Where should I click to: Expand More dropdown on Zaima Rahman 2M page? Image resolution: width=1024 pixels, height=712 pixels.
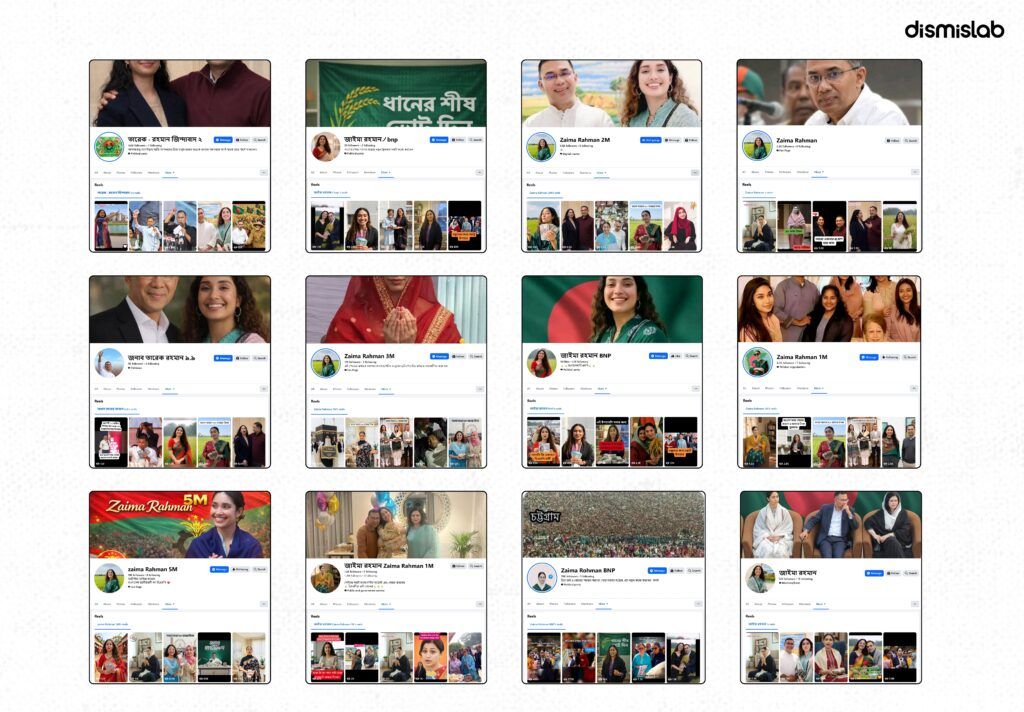601,172
